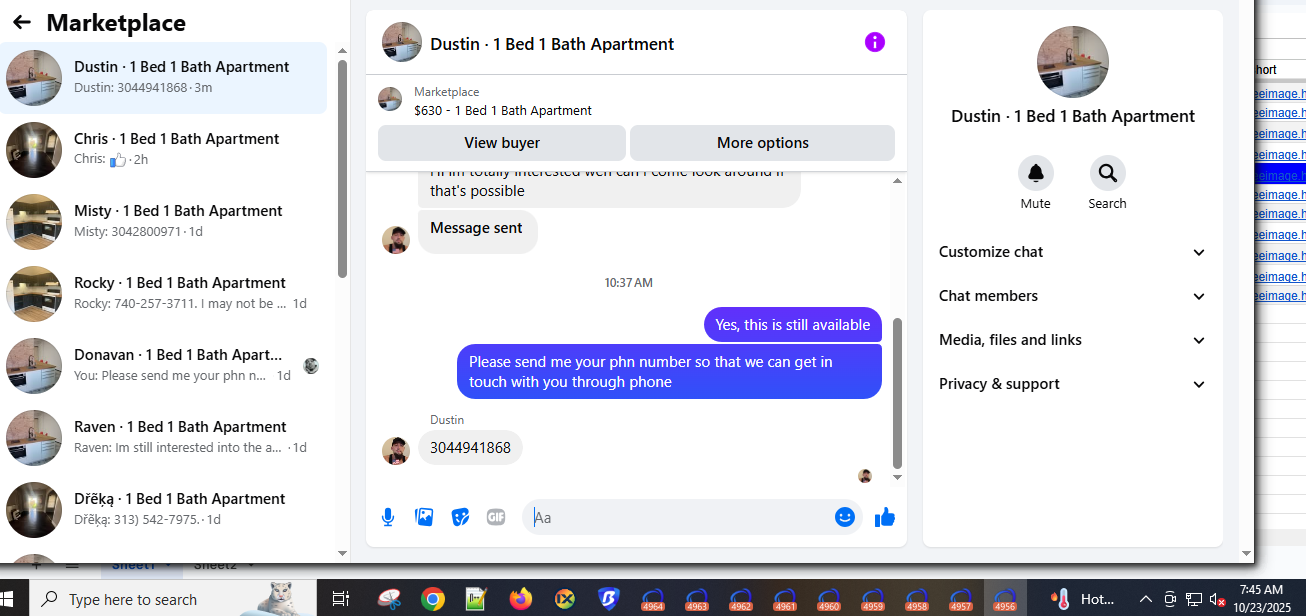Image resolution: width=1306 pixels, height=616 pixels.
Task: Open the emoji picker smiley
Action: (x=845, y=517)
